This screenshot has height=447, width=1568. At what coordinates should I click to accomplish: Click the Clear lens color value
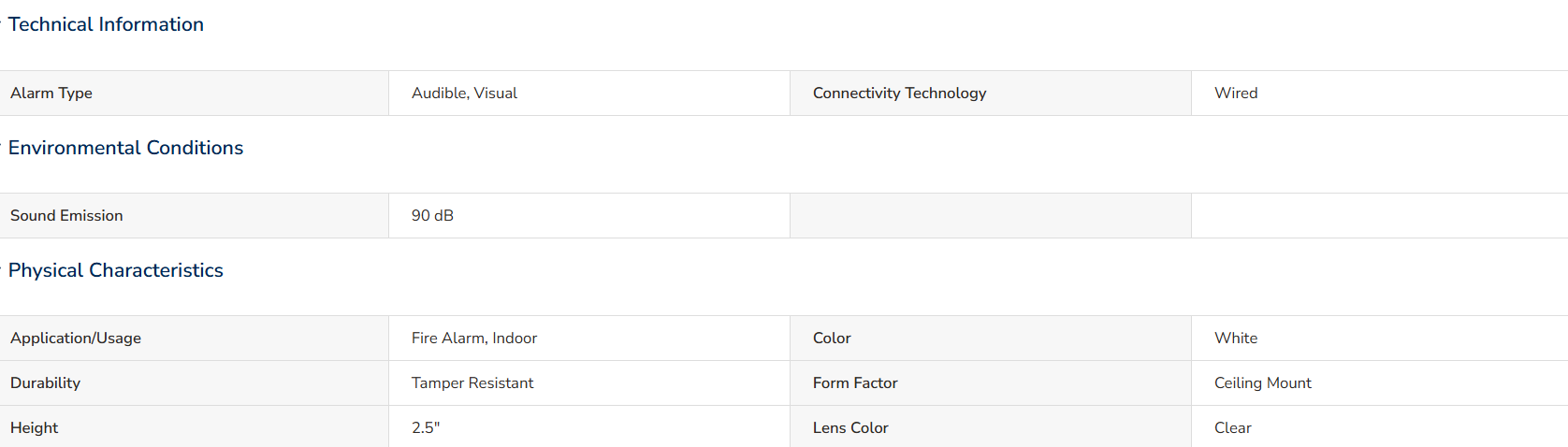pyautogui.click(x=1233, y=428)
